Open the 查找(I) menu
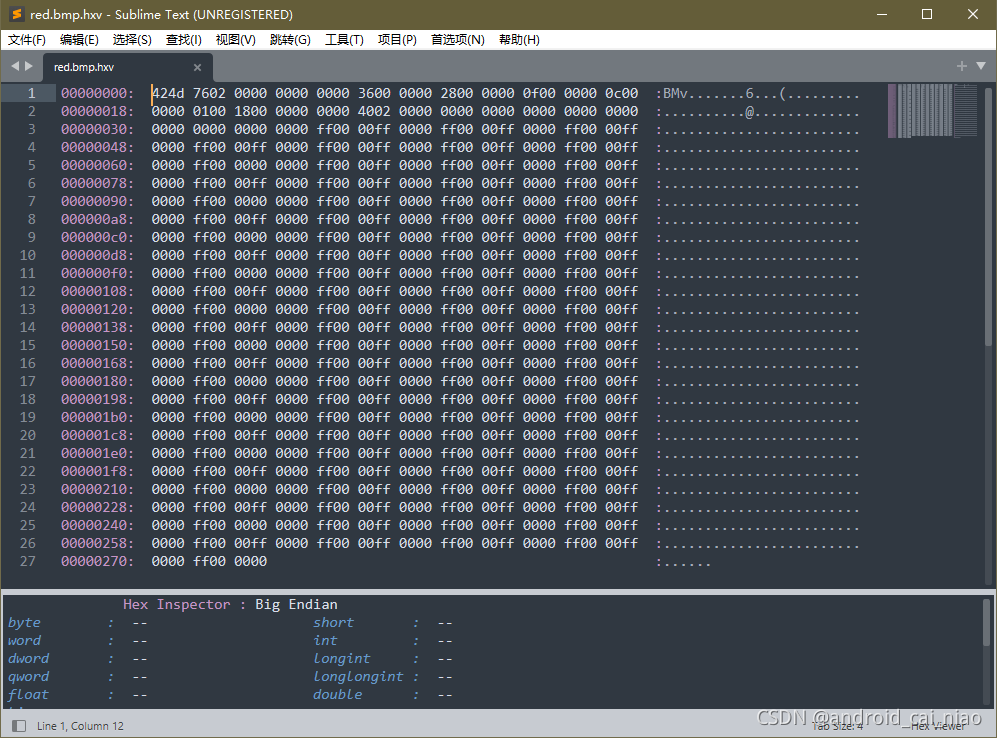The image size is (997, 738). pos(184,39)
